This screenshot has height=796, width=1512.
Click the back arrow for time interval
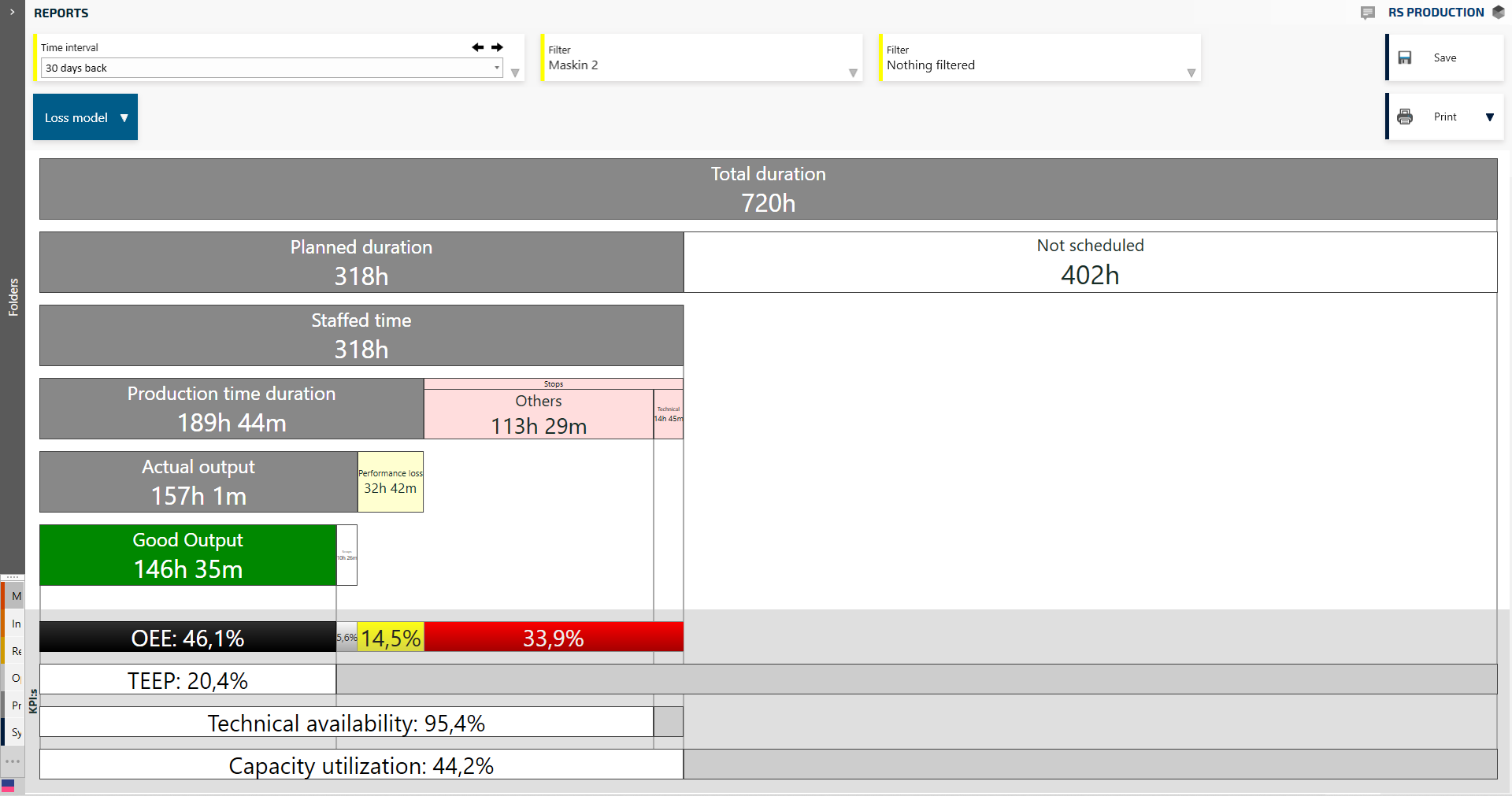[x=477, y=47]
